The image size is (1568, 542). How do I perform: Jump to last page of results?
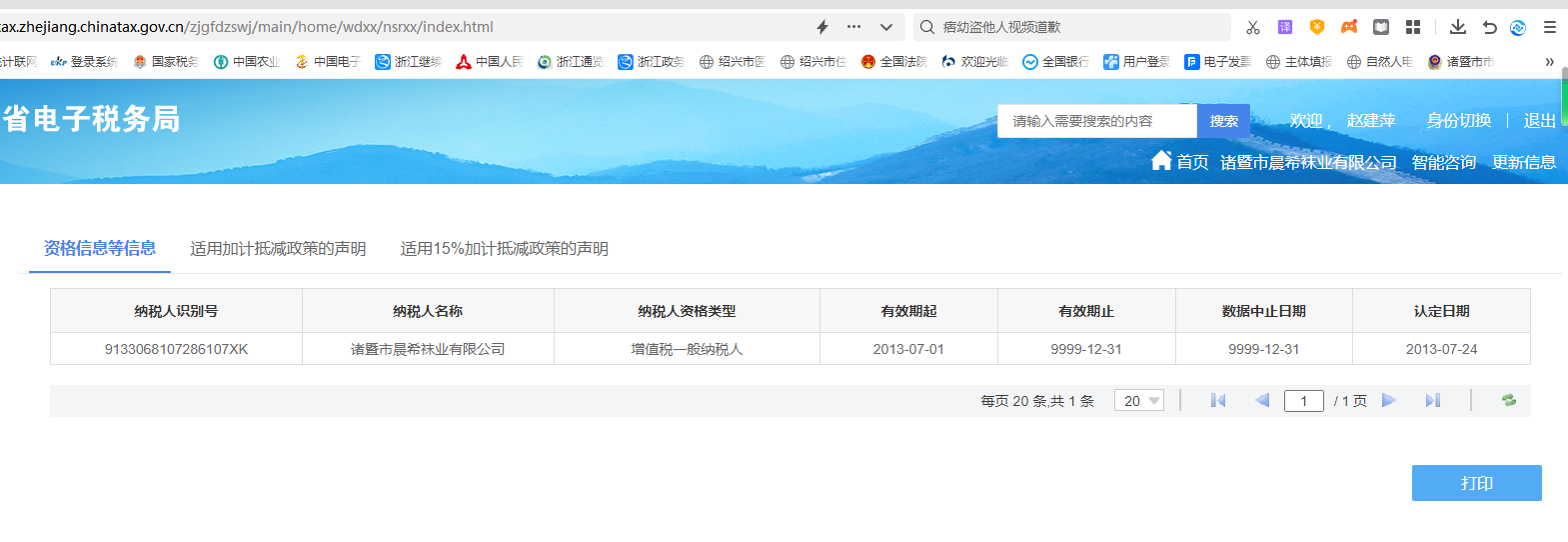pyautogui.click(x=1432, y=400)
